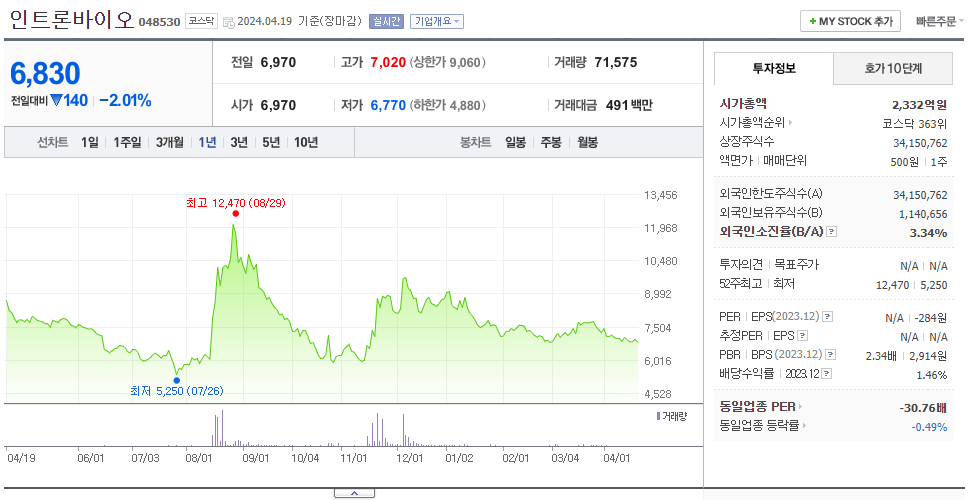Click the 거래량 value 71,575
The width and height of the screenshot is (968, 500).
pyautogui.click(x=616, y=62)
